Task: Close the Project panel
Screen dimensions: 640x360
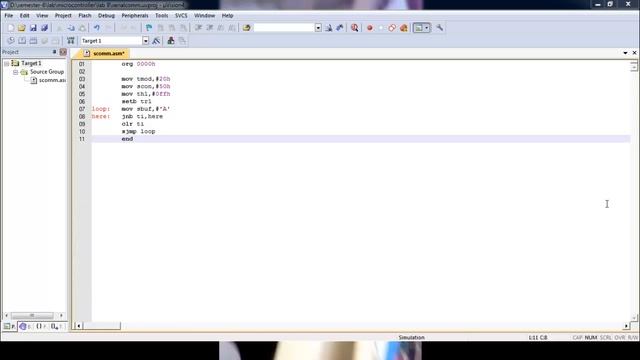Action: pyautogui.click(x=63, y=52)
